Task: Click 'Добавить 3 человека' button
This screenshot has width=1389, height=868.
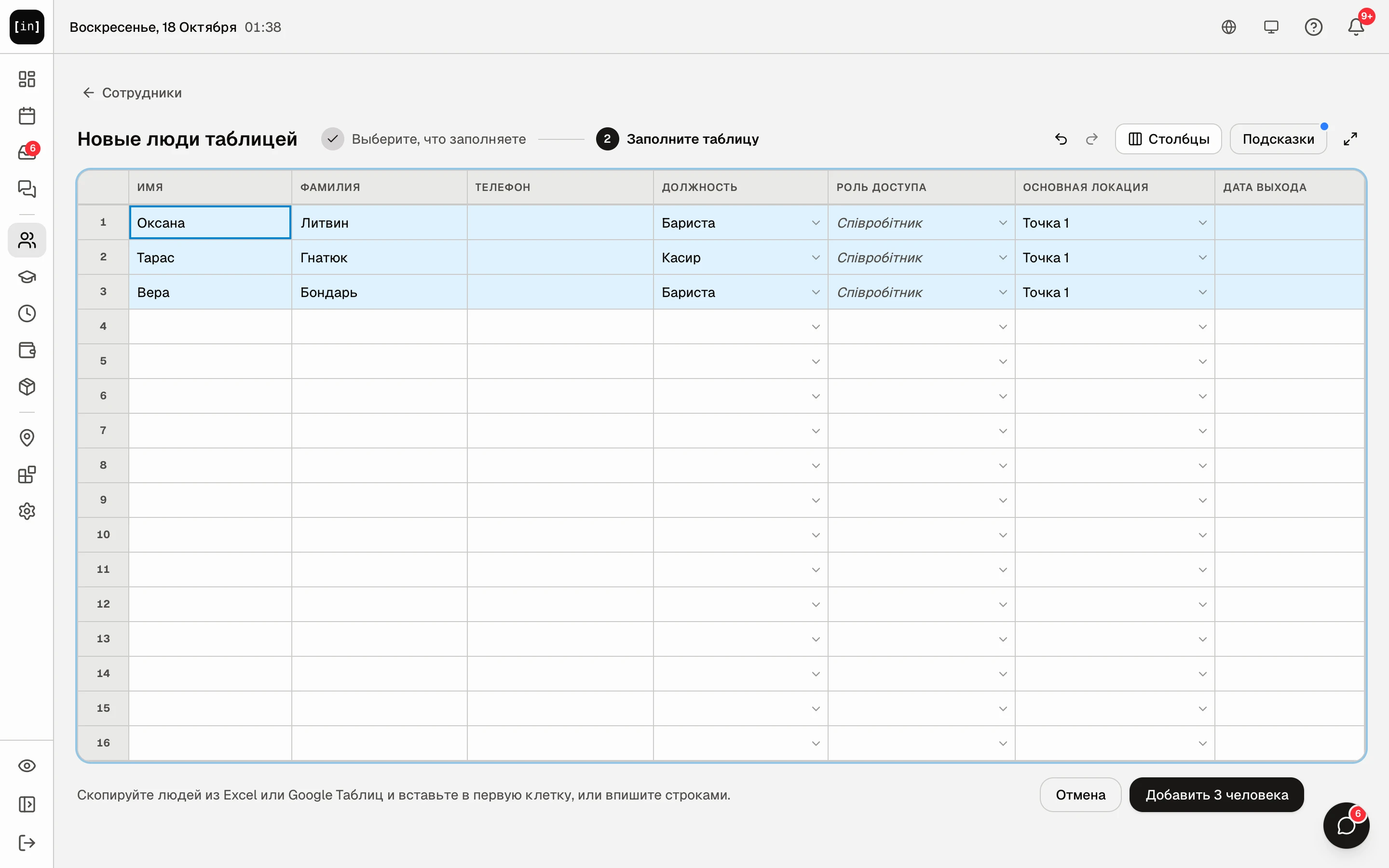Action: pos(1216,795)
